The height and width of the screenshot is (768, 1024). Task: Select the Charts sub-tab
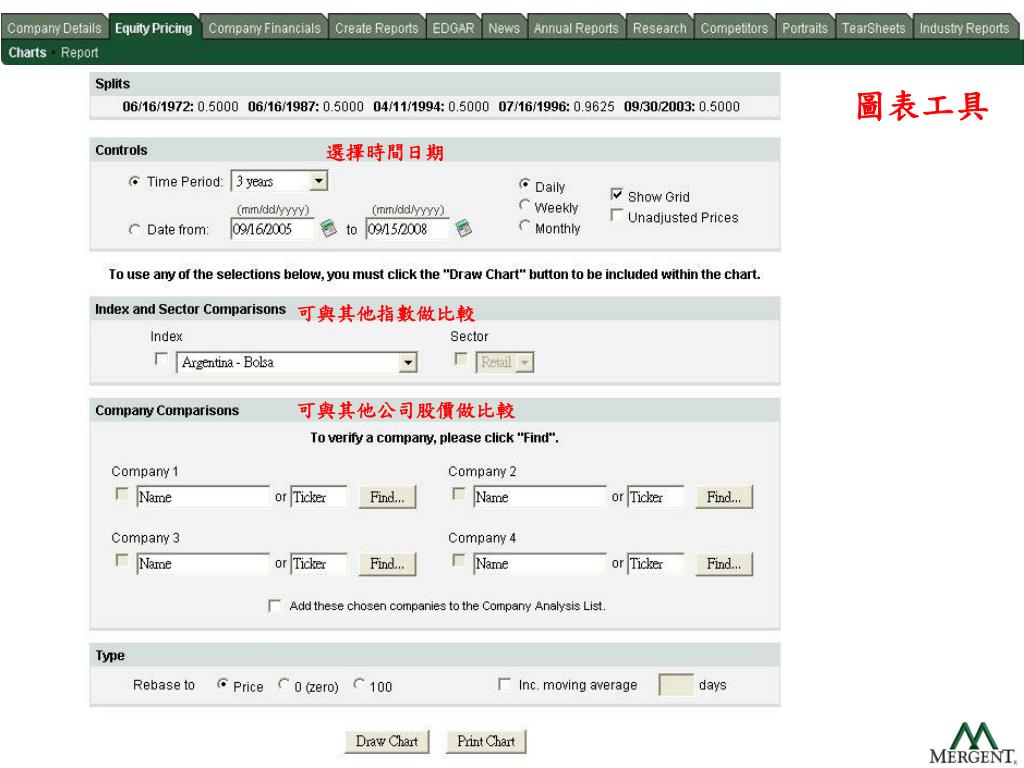click(27, 53)
